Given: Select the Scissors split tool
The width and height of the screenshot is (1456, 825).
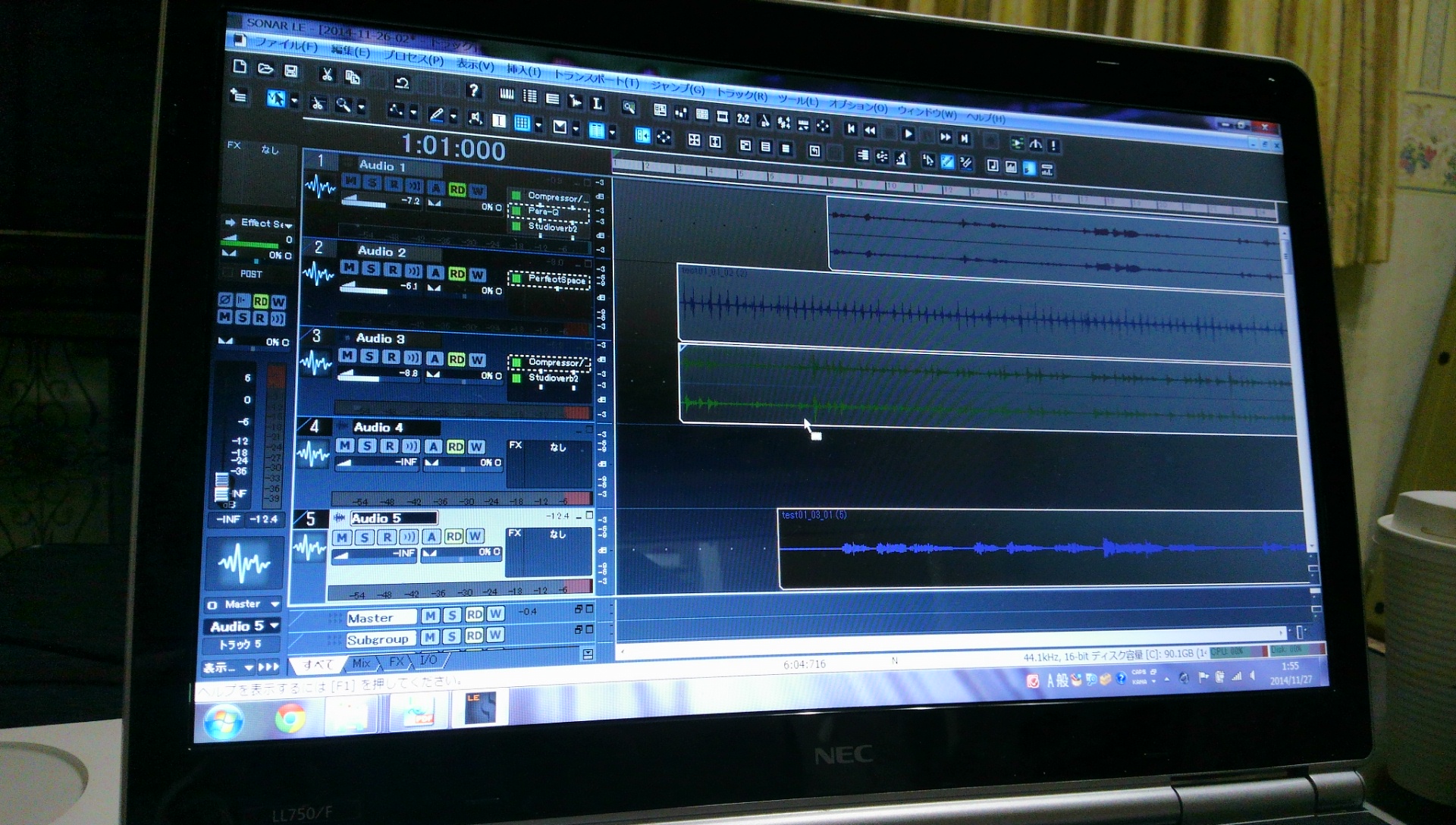Looking at the screenshot, I should (x=318, y=103).
